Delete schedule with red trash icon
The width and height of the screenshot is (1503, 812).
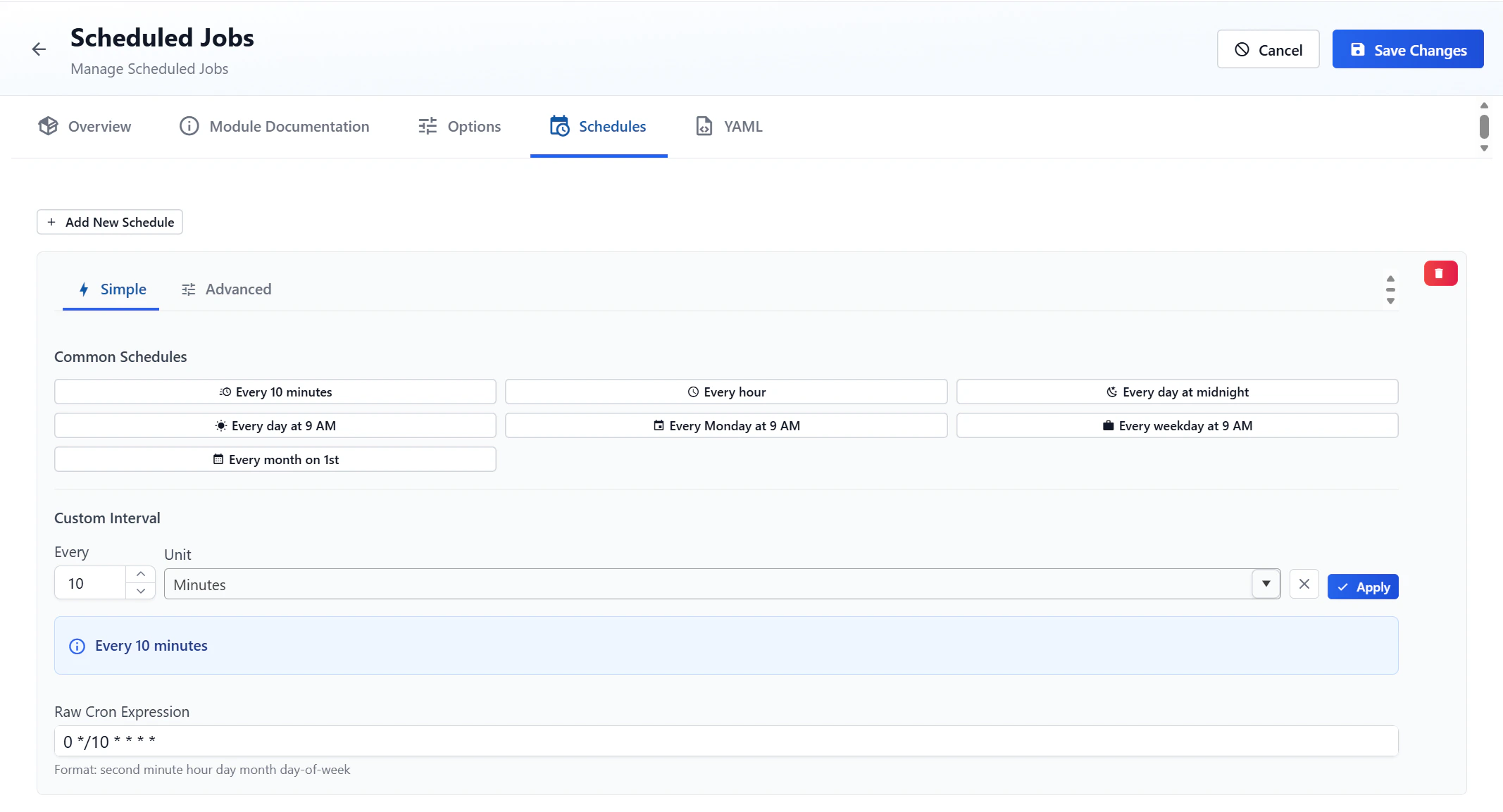pyautogui.click(x=1440, y=273)
